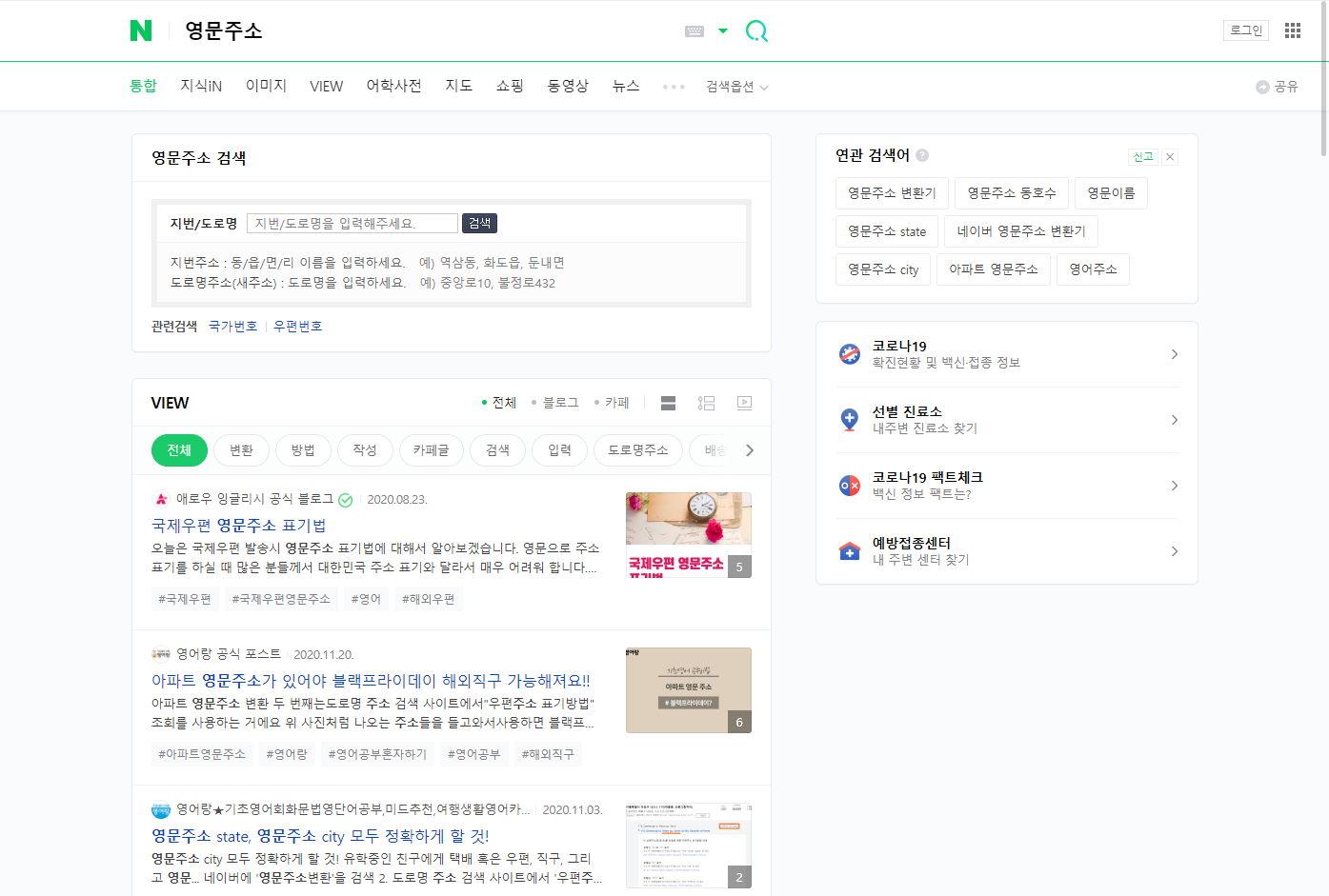Search related term 영문주소 동호수

[x=1012, y=193]
